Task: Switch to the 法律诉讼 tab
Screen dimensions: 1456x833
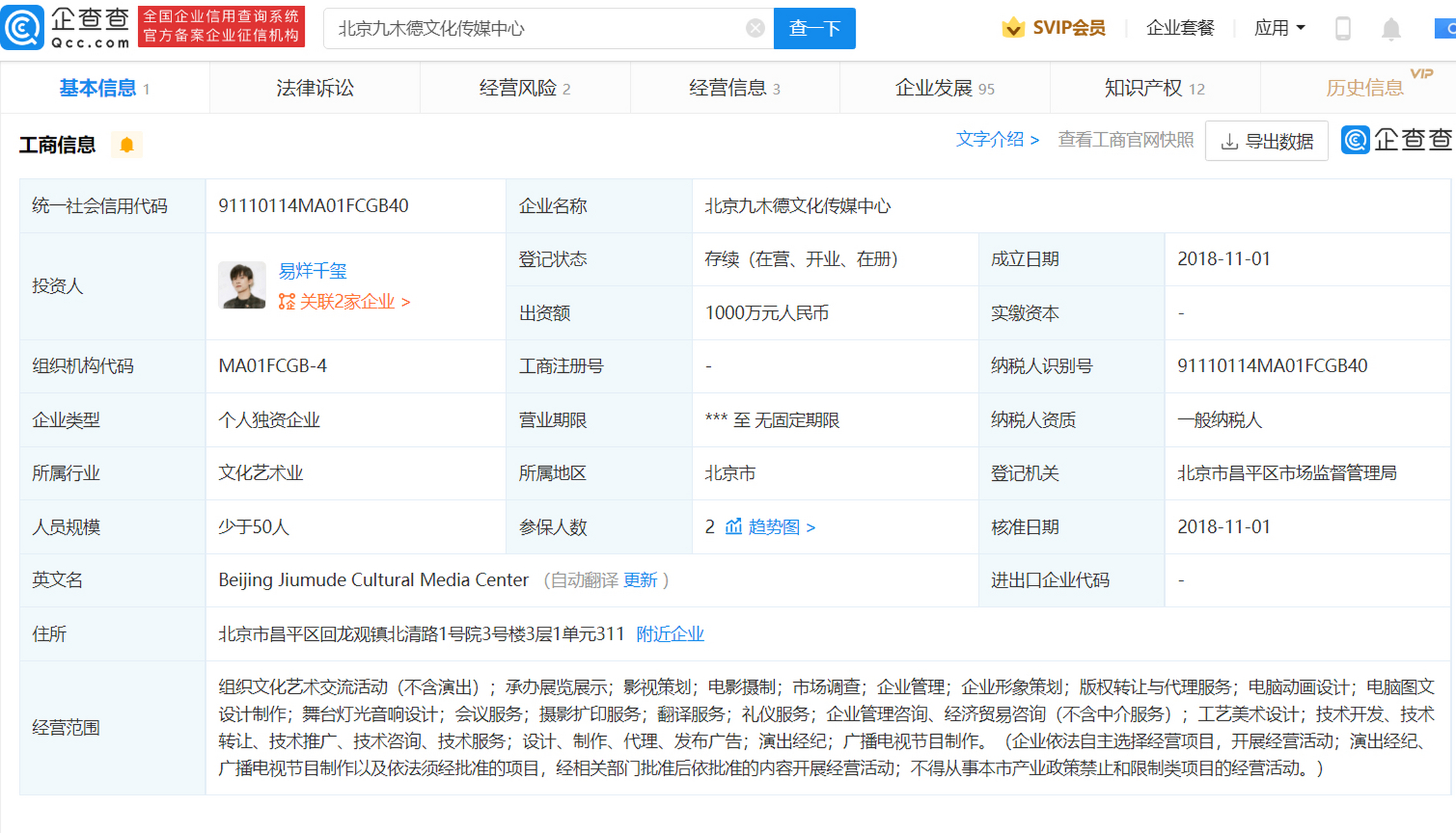Action: pyautogui.click(x=315, y=88)
